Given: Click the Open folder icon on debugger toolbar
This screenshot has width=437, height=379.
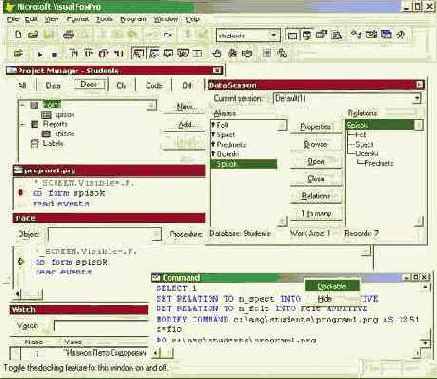Looking at the screenshot, I should [18, 53].
